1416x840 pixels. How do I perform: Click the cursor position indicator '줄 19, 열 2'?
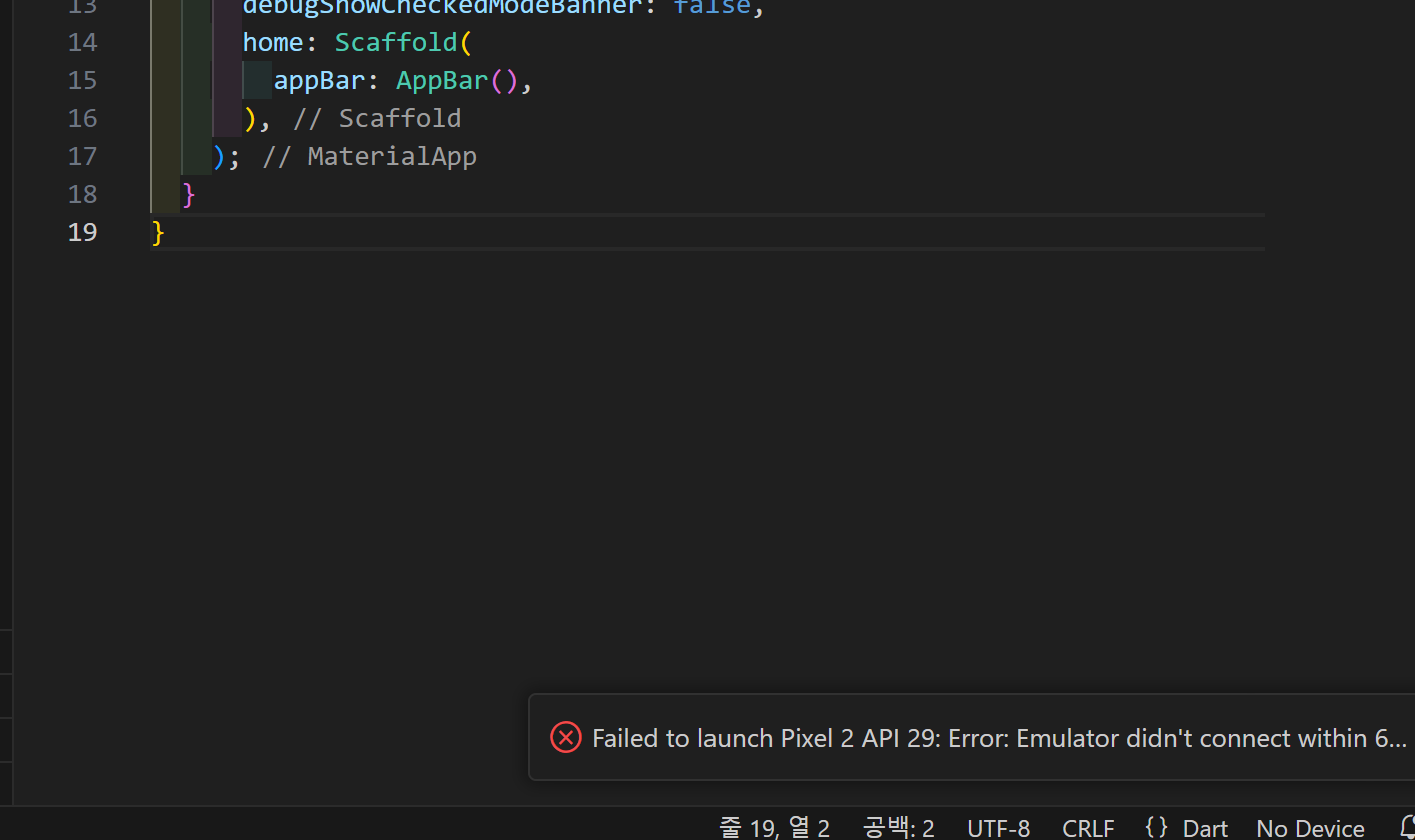[x=775, y=828]
